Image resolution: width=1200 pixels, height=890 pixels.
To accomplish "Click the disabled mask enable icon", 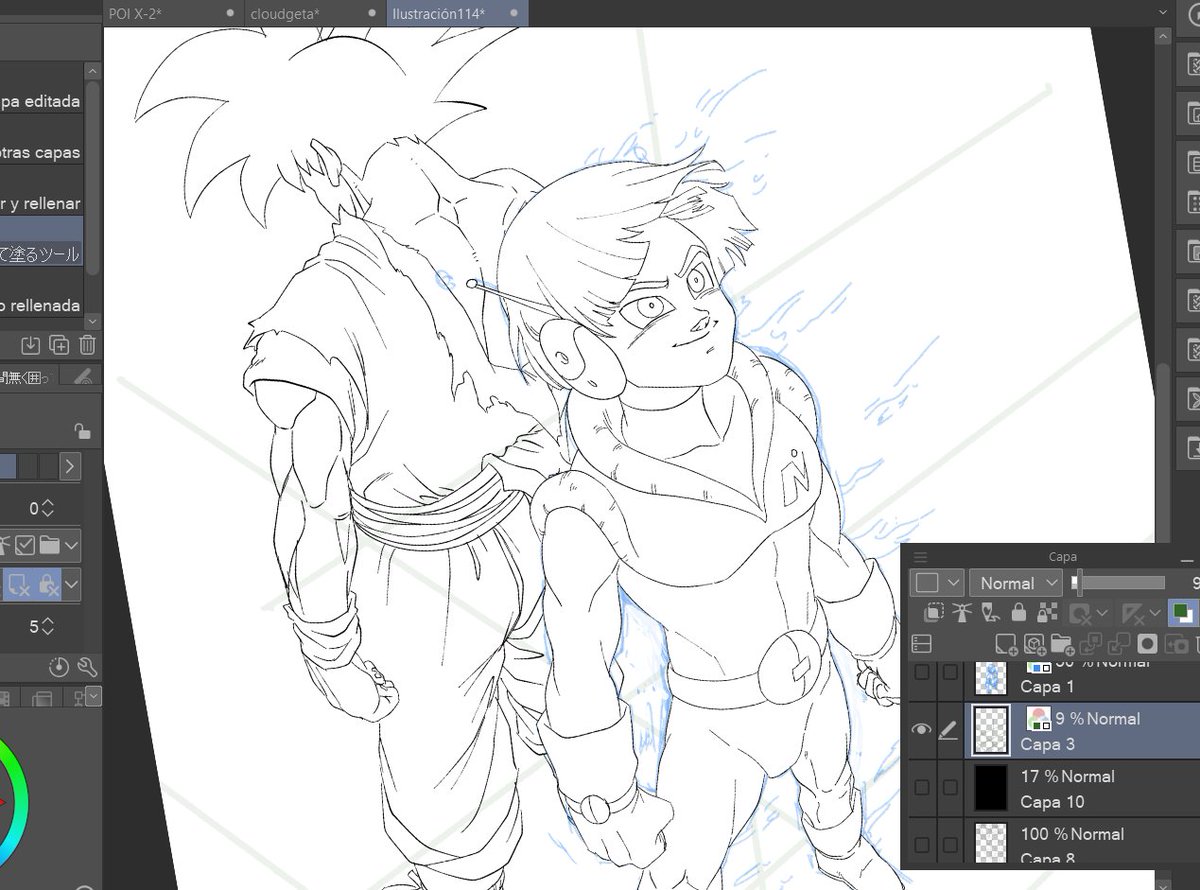I will 1080,612.
